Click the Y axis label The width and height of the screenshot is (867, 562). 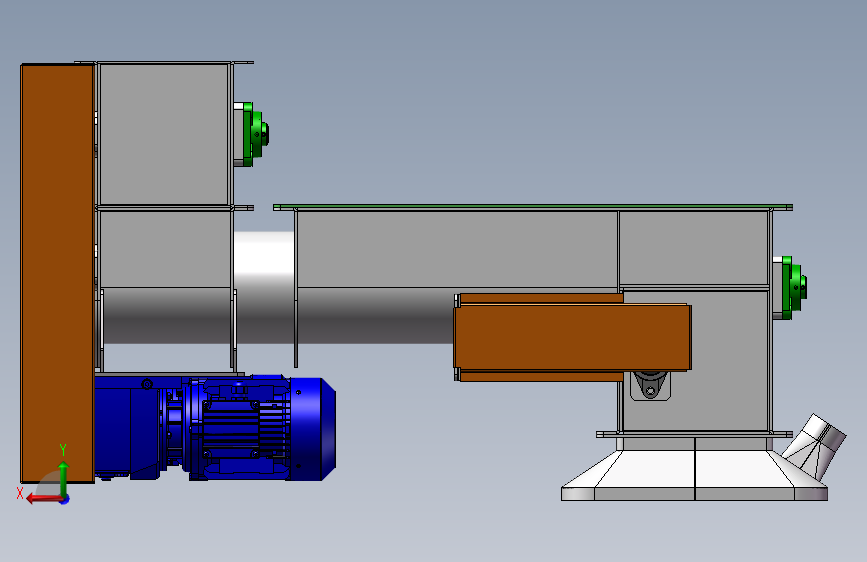(63, 450)
